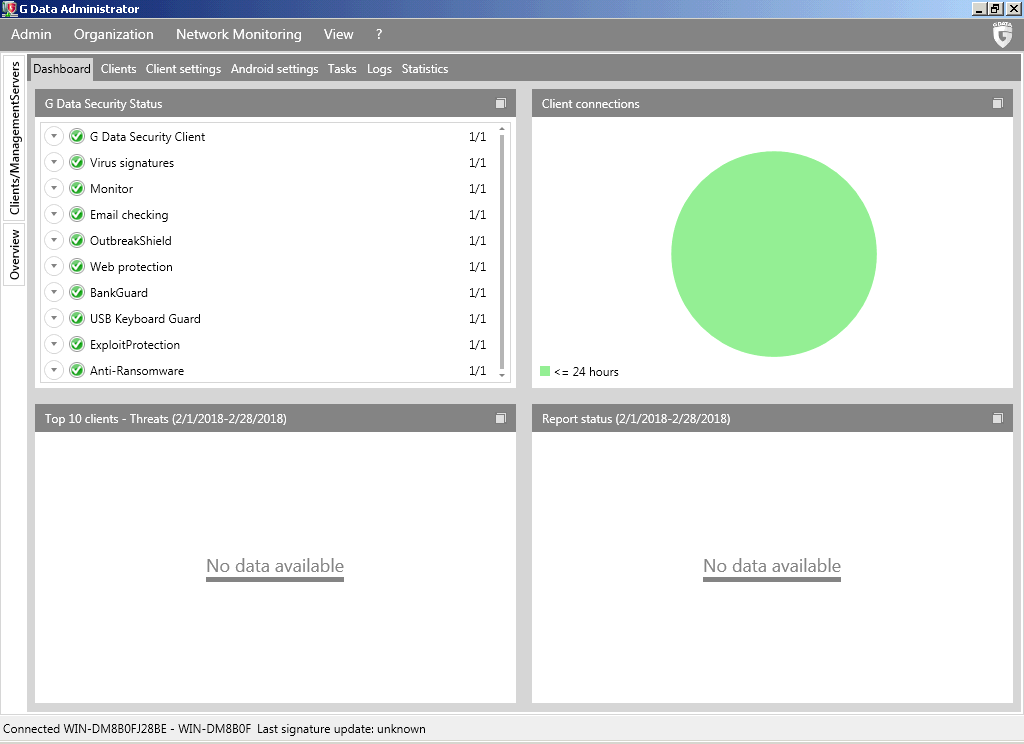Switch to the Statistics tab

(x=424, y=69)
